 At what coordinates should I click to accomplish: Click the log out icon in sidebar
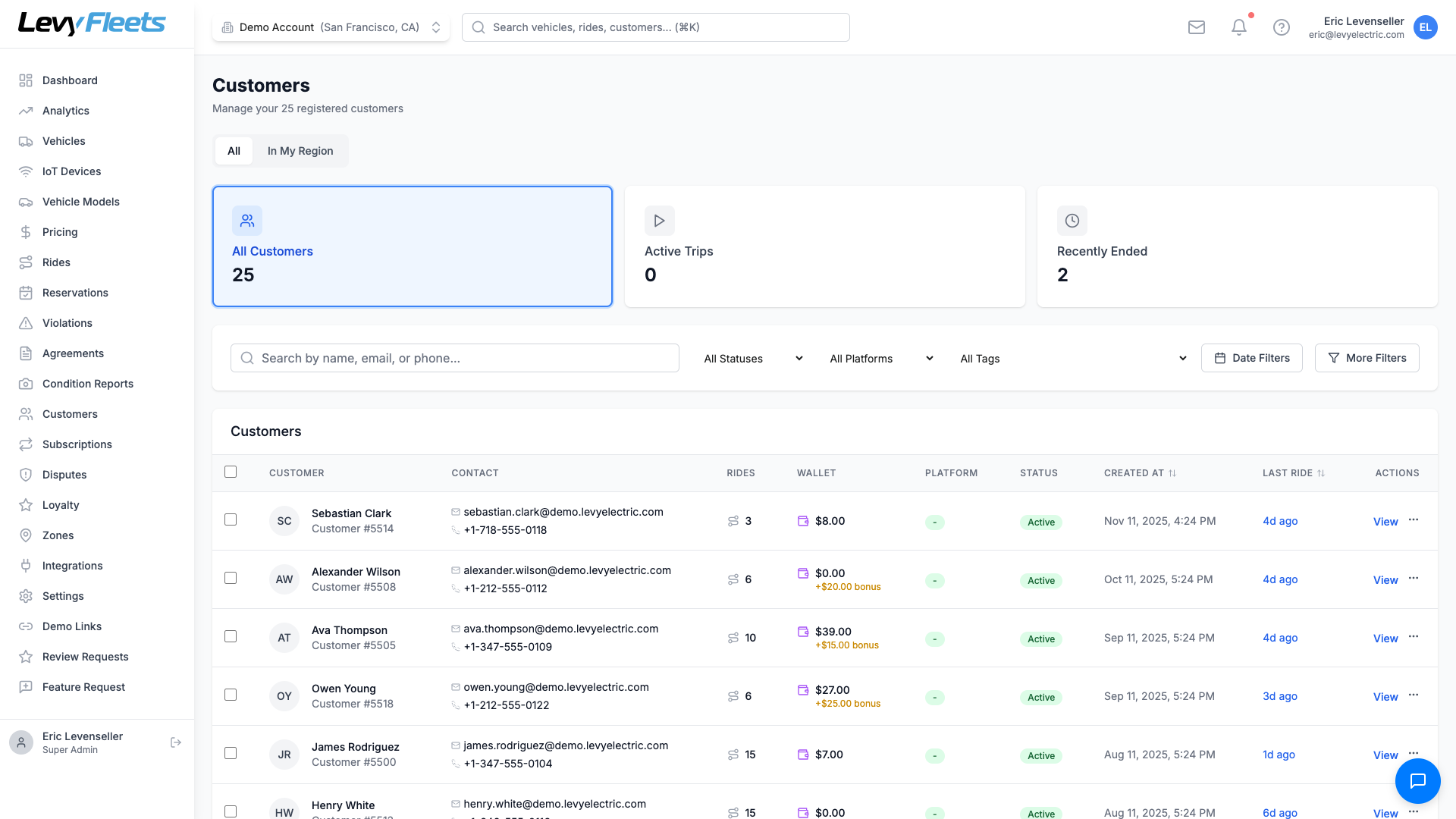coord(176,742)
